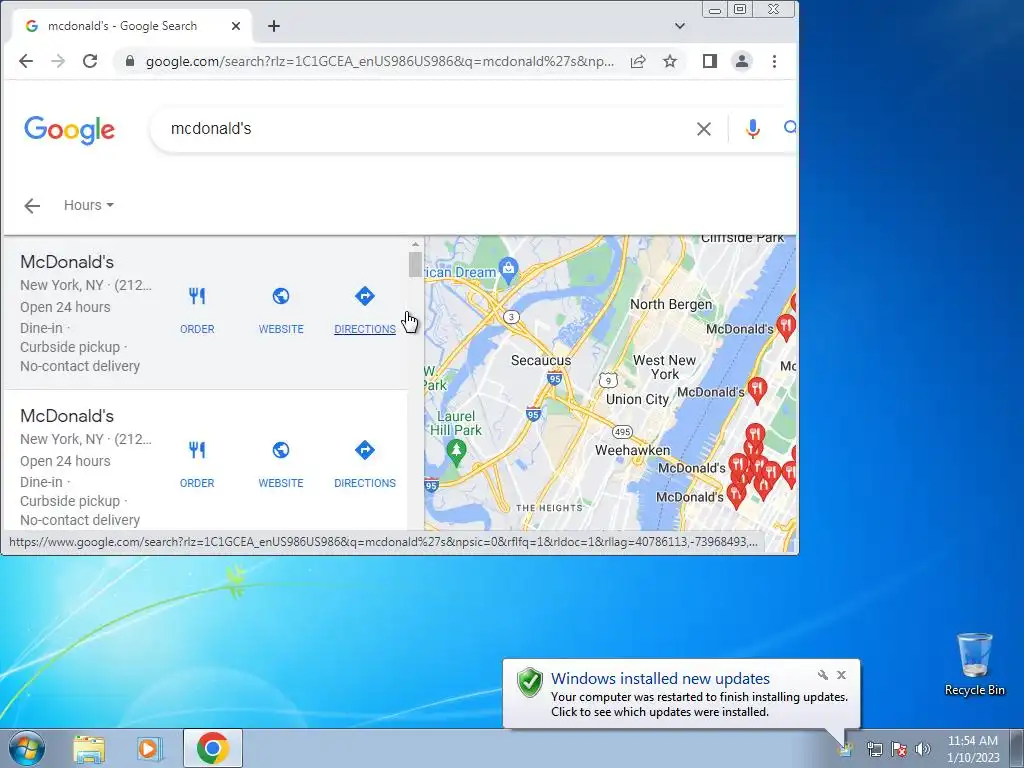Image resolution: width=1024 pixels, height=768 pixels.
Task: Get DIRECTIONS for the second McDonald's listing
Action: pos(364,464)
